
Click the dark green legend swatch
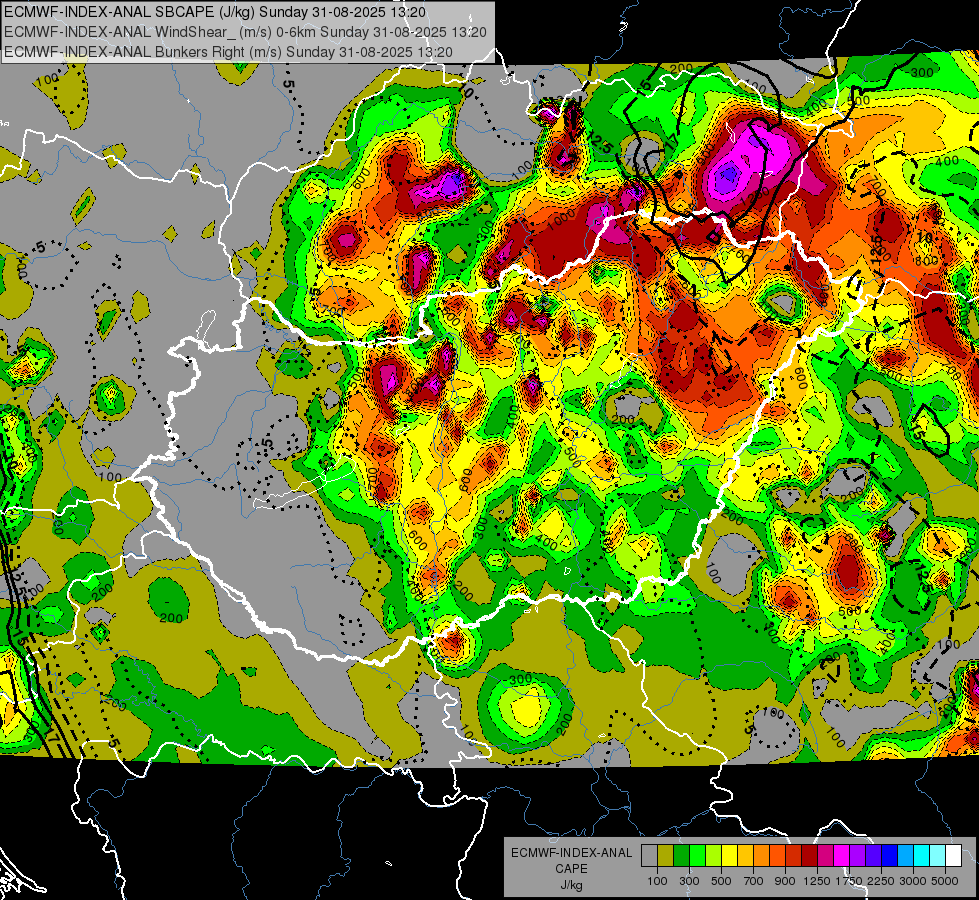pos(682,855)
